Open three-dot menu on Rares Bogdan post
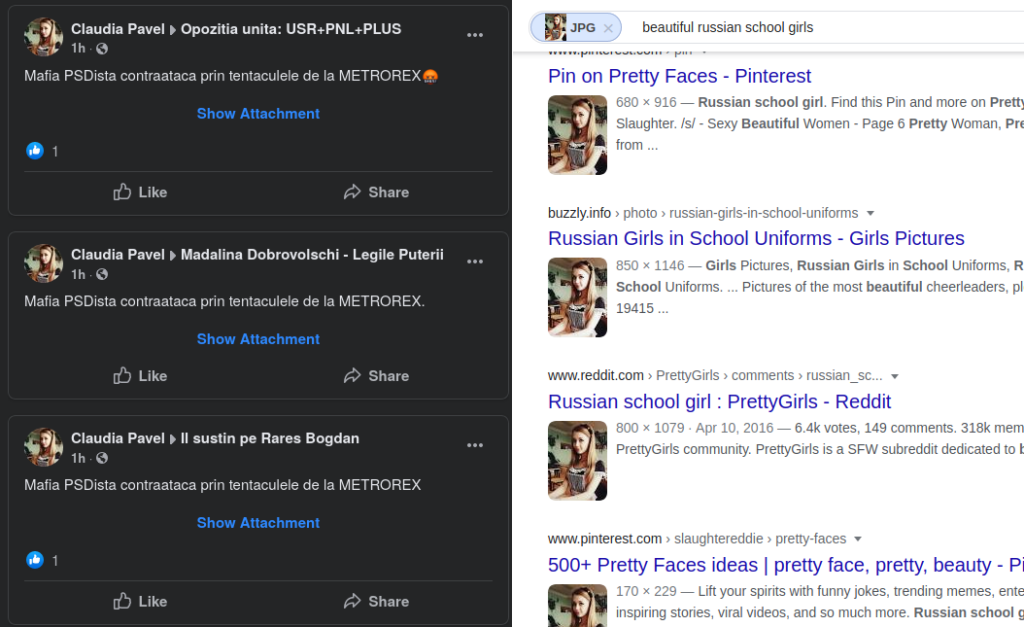This screenshot has height=627, width=1024. [475, 446]
